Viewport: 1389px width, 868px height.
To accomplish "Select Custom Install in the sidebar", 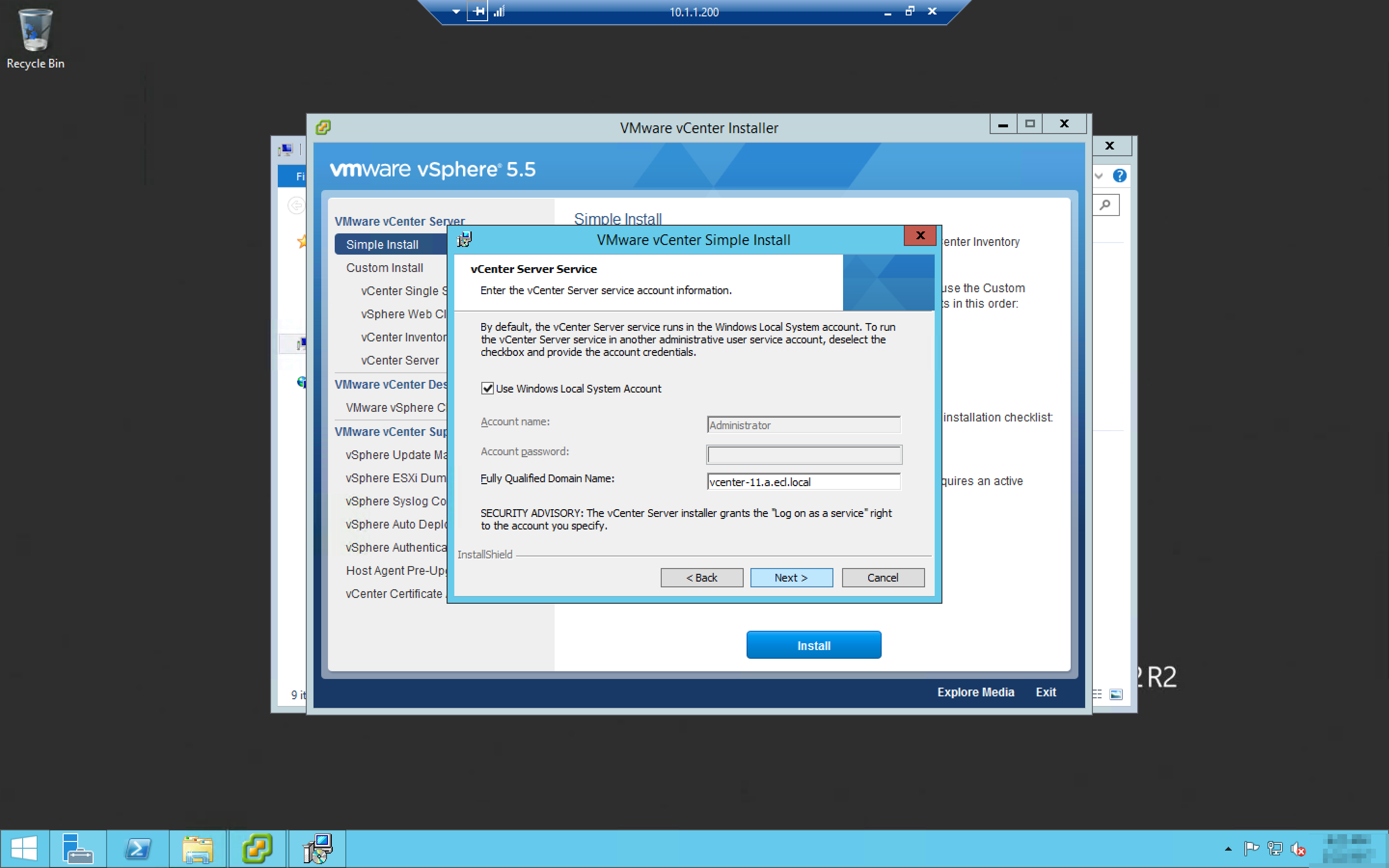I will click(x=384, y=268).
